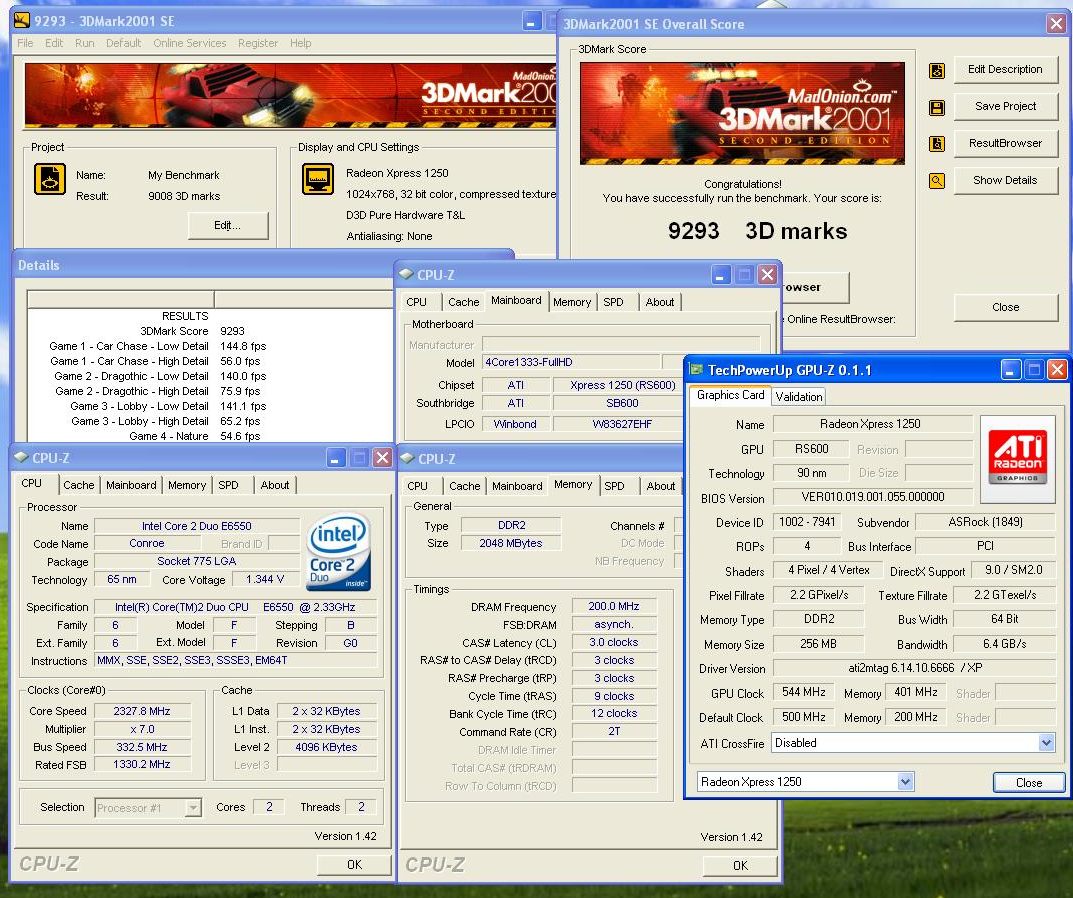
Task: Click the GPU Clock 544 MHz field
Action: click(803, 692)
